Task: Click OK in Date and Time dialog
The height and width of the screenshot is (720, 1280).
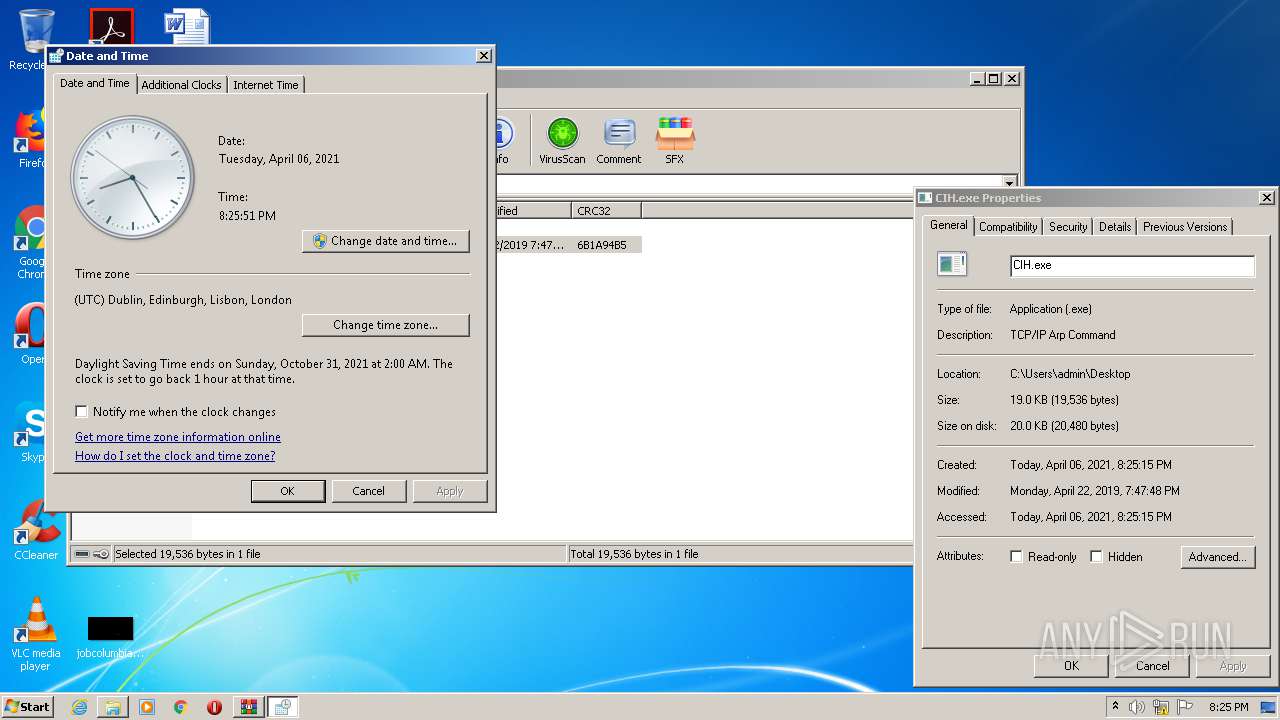Action: click(x=288, y=491)
